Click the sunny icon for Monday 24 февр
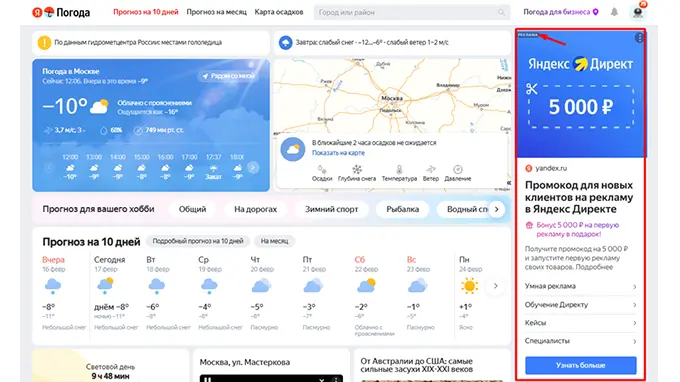The height and width of the screenshot is (382, 680). point(469,286)
